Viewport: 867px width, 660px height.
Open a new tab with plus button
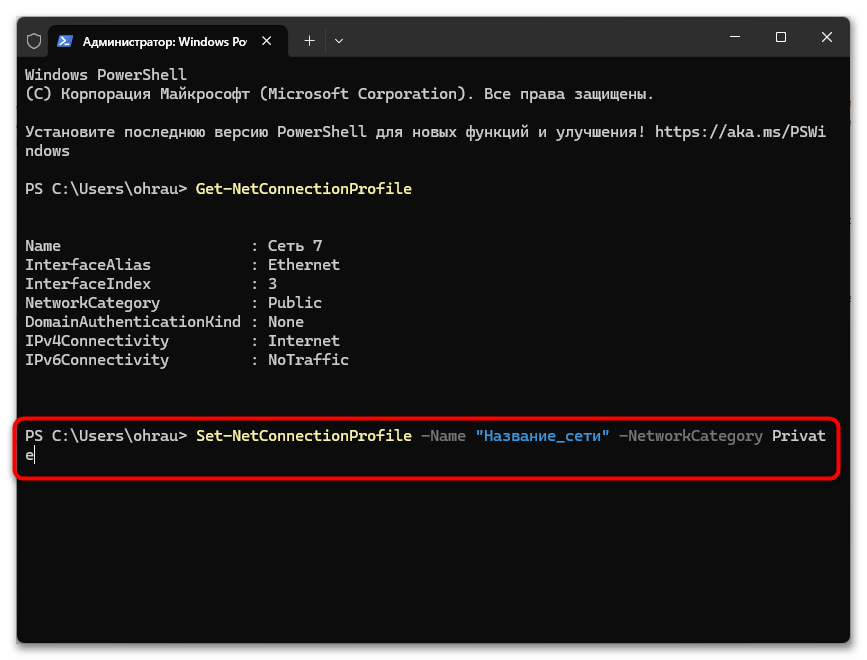[x=310, y=40]
